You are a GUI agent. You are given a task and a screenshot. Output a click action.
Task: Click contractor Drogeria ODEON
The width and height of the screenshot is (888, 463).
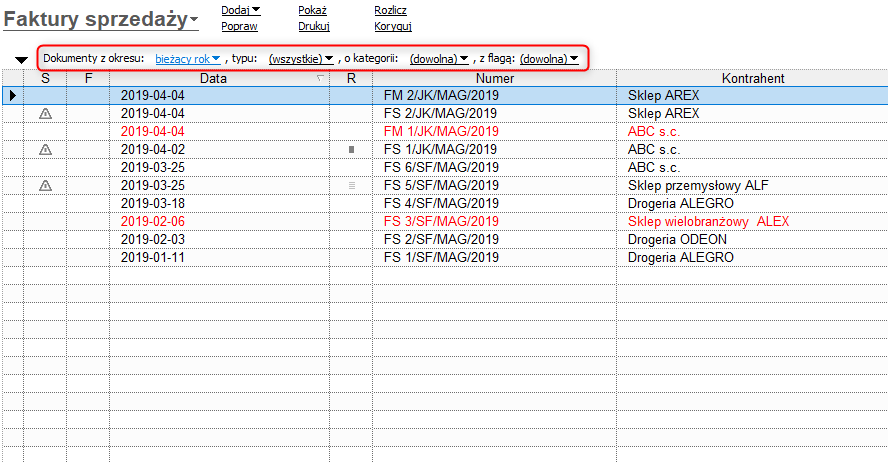click(677, 239)
